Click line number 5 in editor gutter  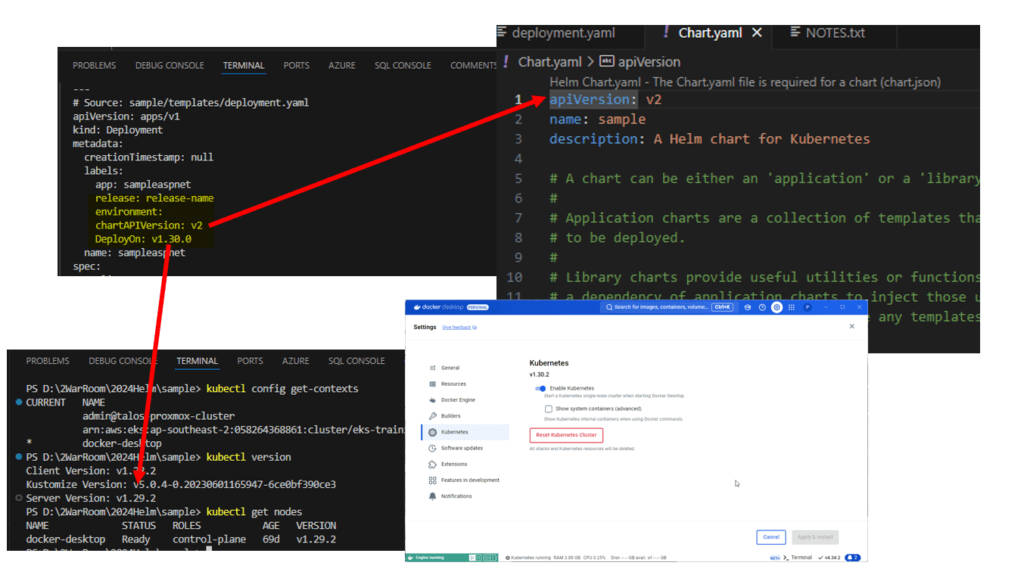point(518,178)
